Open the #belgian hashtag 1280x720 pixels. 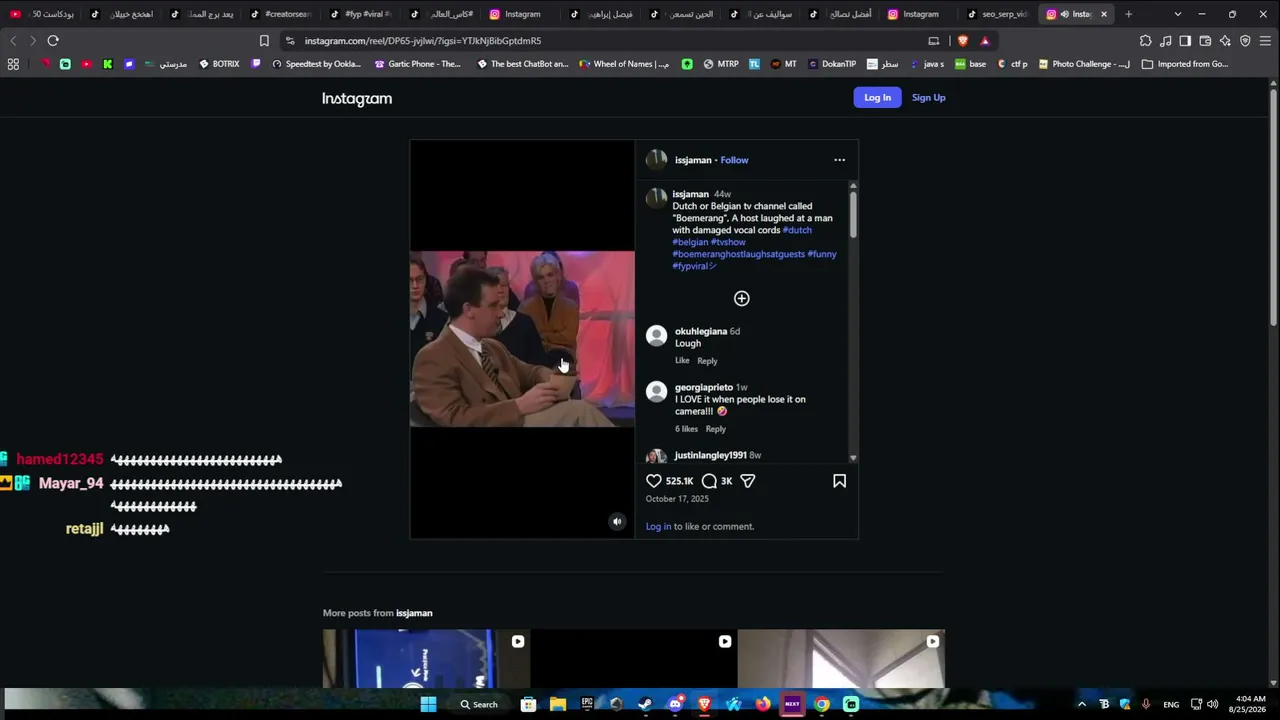(690, 242)
